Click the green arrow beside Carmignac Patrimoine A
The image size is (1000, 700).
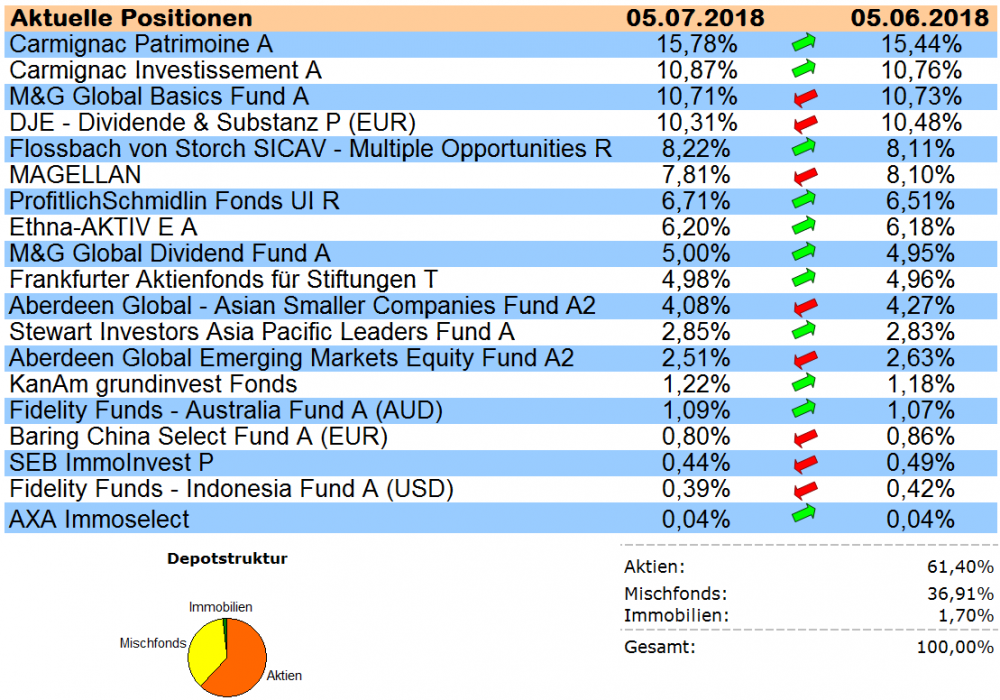(803, 44)
